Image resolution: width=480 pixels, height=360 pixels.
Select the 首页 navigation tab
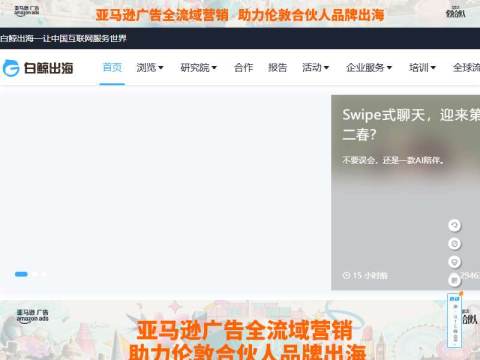point(112,68)
